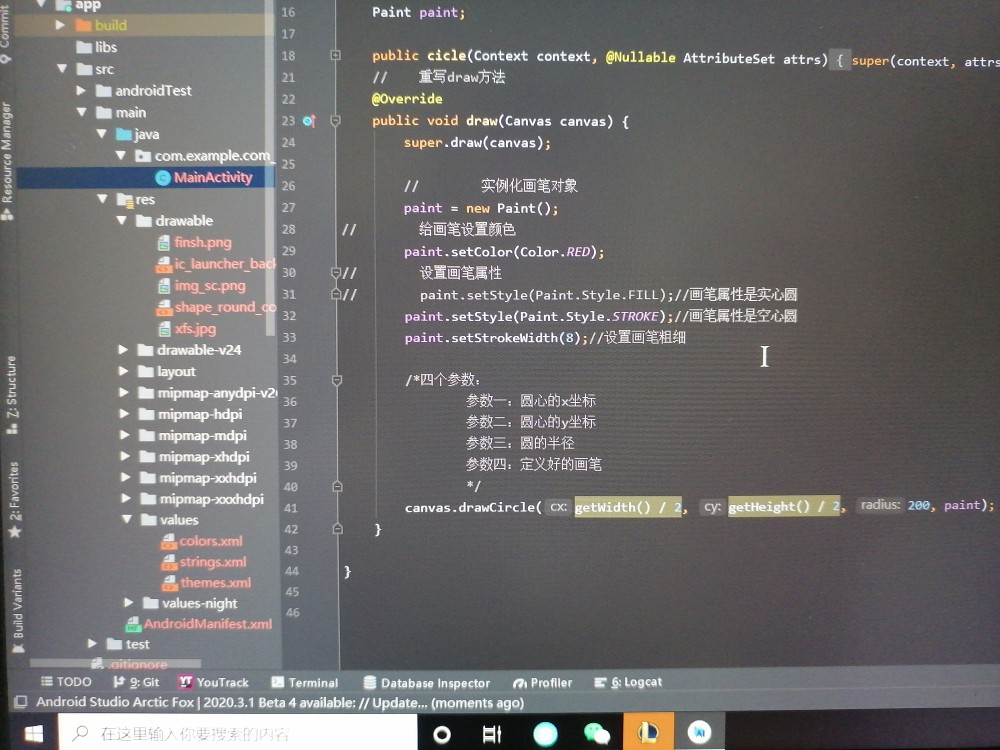Fold the block comment at line 35
1000x750 pixels.
337,381
